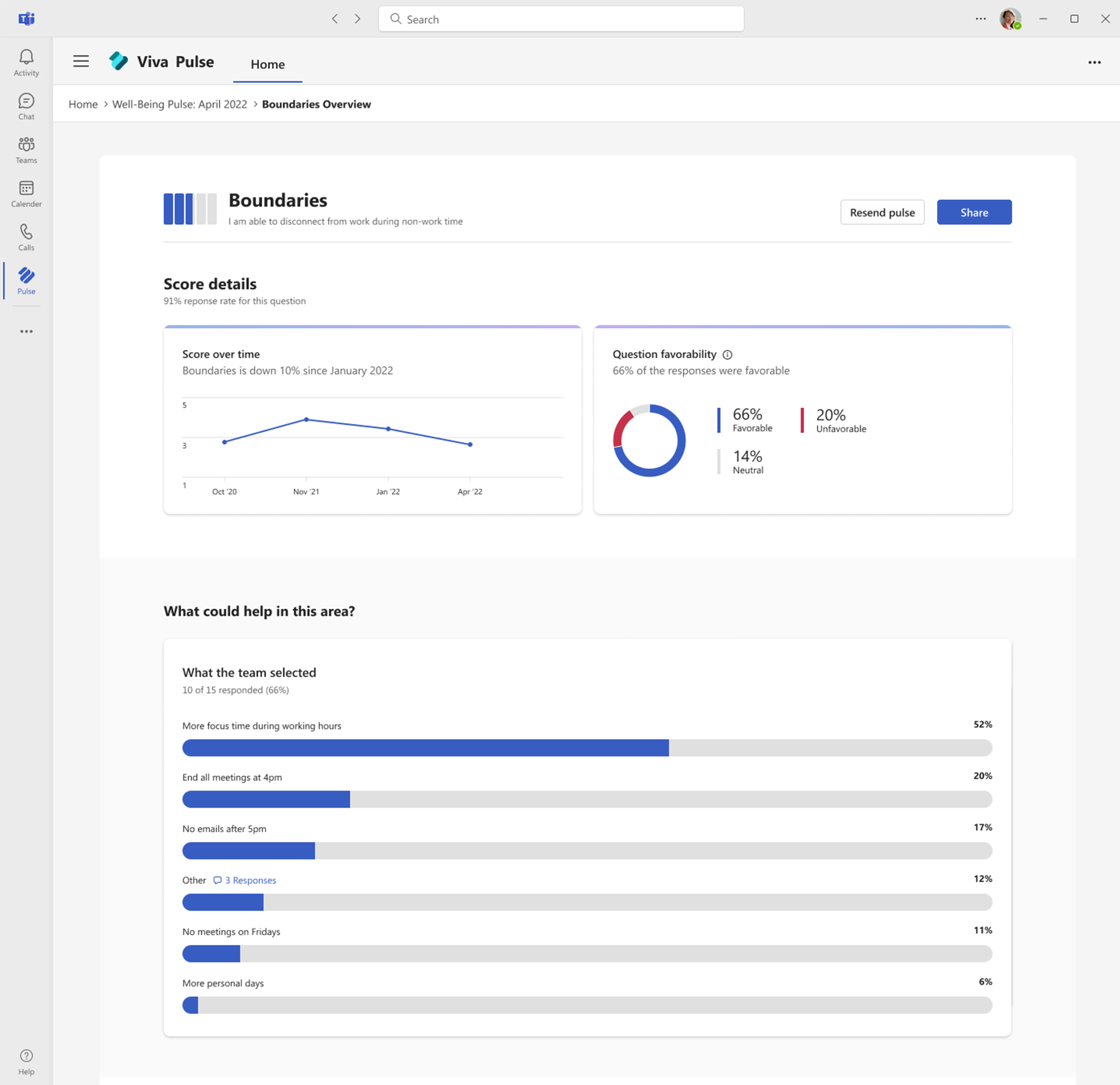Click the Activity icon in sidebar
This screenshot has width=1120, height=1085.
click(x=27, y=56)
